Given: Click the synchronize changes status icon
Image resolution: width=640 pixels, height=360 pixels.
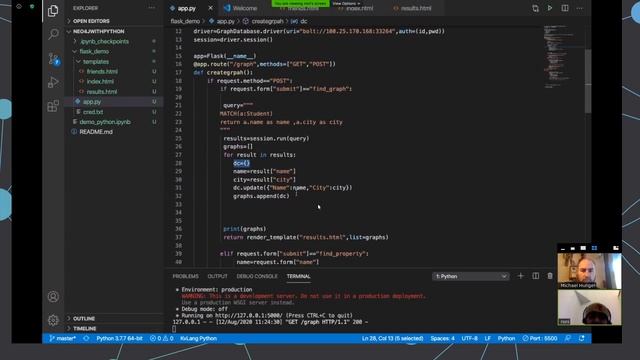Looking at the screenshot, I should [x=86, y=338].
